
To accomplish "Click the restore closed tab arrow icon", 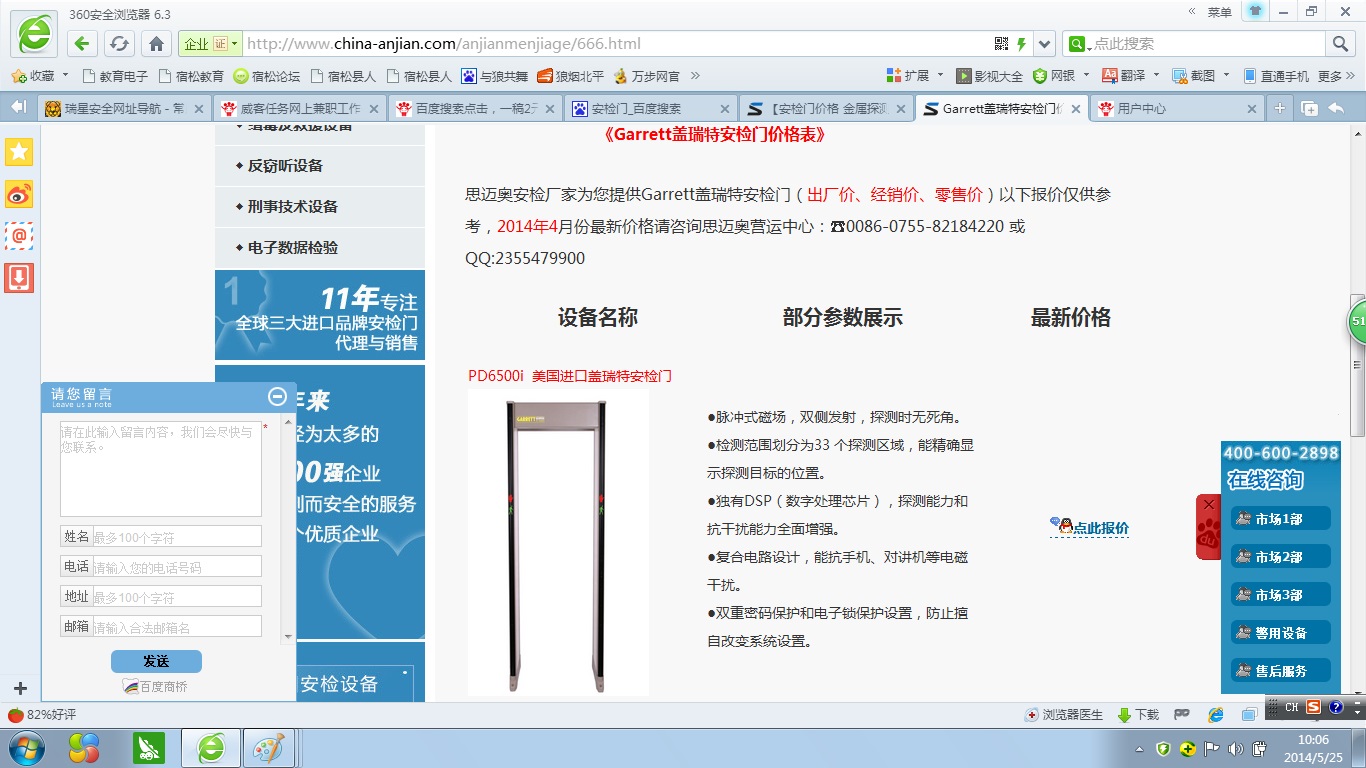I will pos(1337,108).
